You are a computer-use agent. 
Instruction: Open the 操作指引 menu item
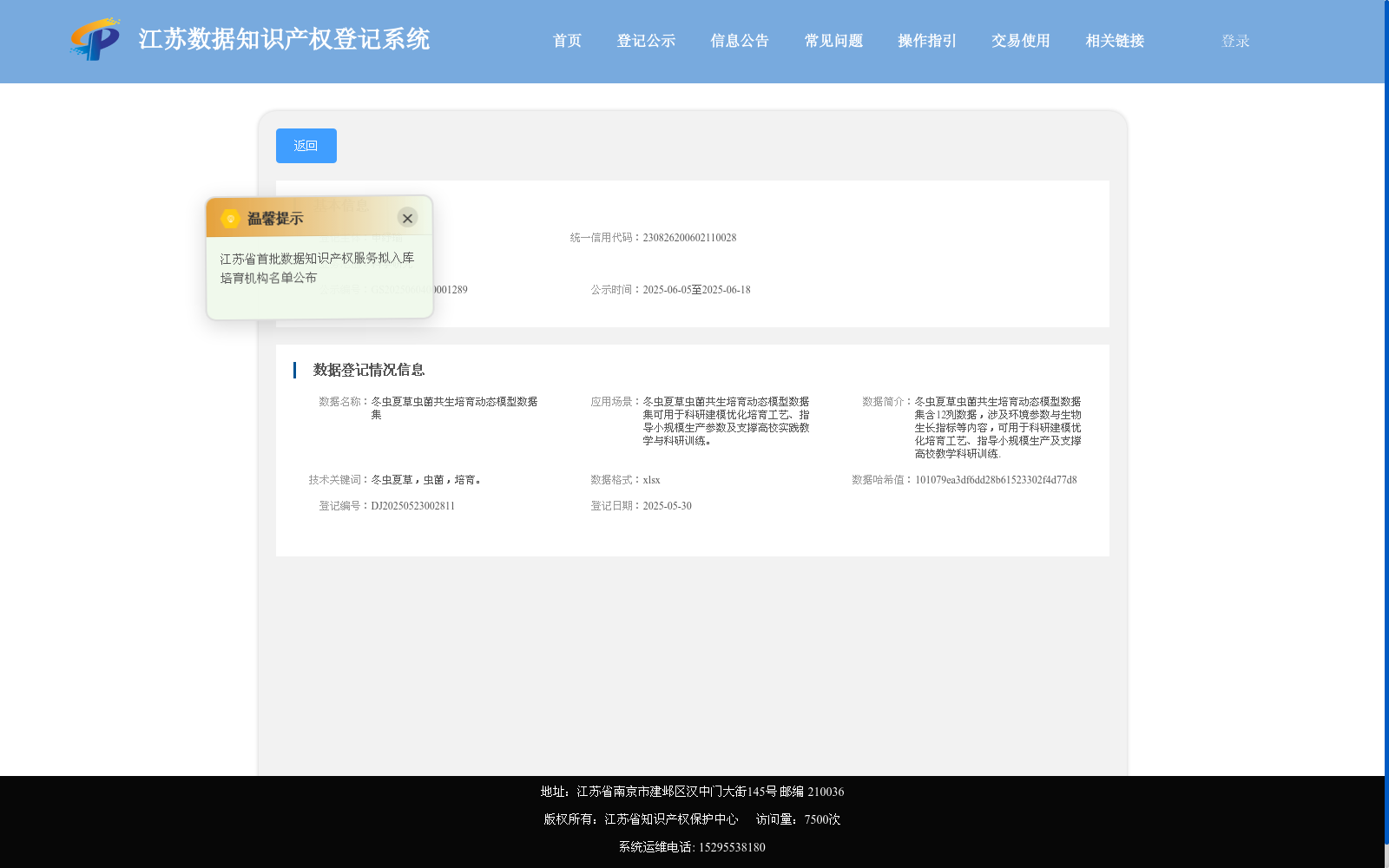click(927, 41)
